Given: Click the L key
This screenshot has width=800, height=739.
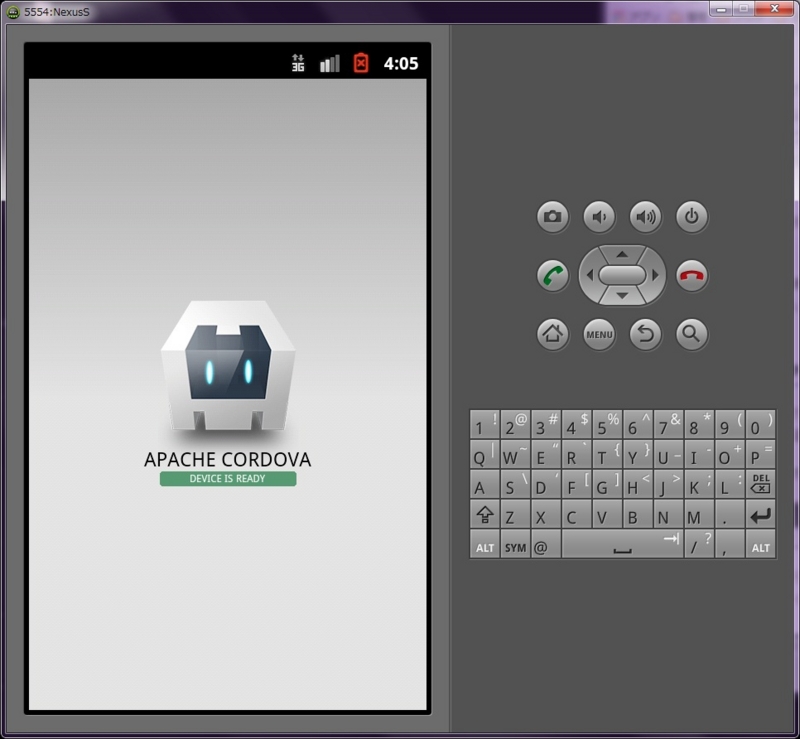Looking at the screenshot, I should 730,484.
